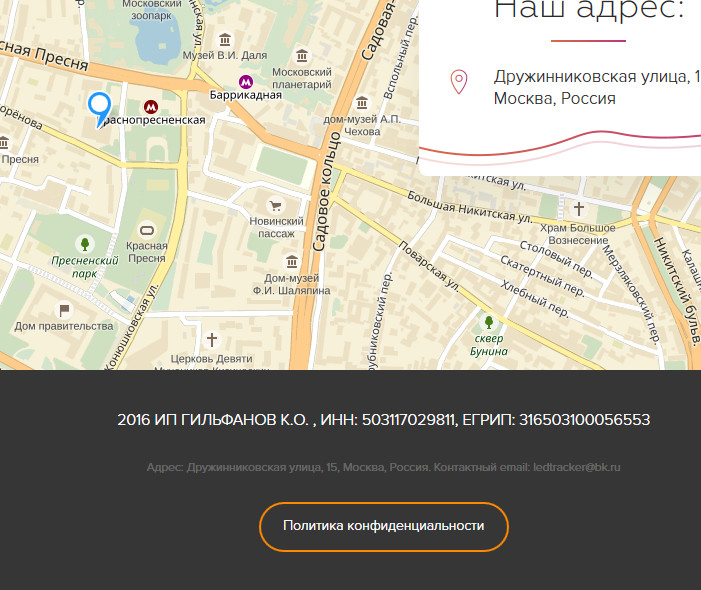Click the Пресненский парк tree icon
The image size is (701, 590).
click(x=84, y=244)
